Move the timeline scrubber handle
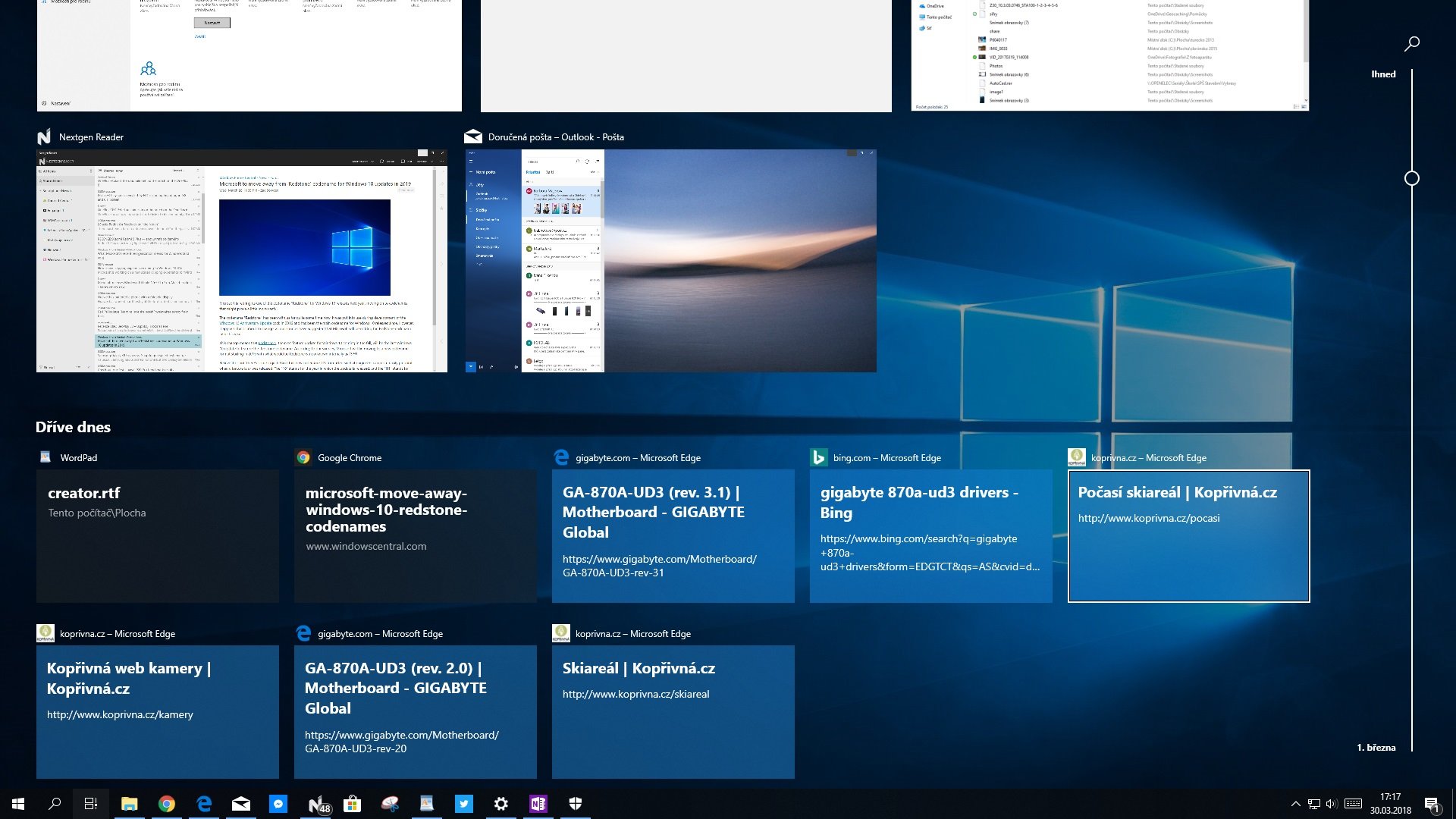 [1411, 178]
